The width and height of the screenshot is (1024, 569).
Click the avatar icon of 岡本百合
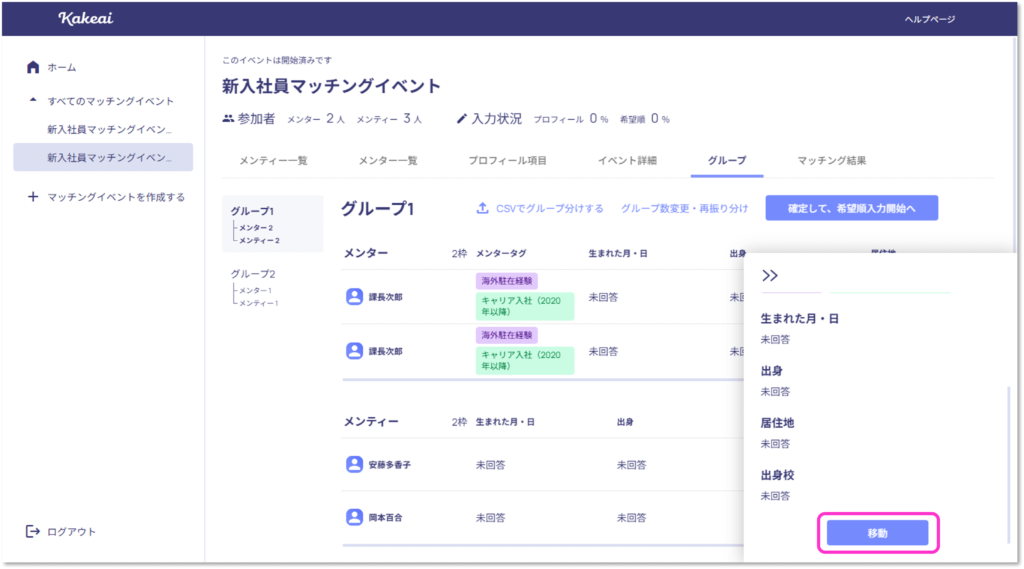pos(354,517)
